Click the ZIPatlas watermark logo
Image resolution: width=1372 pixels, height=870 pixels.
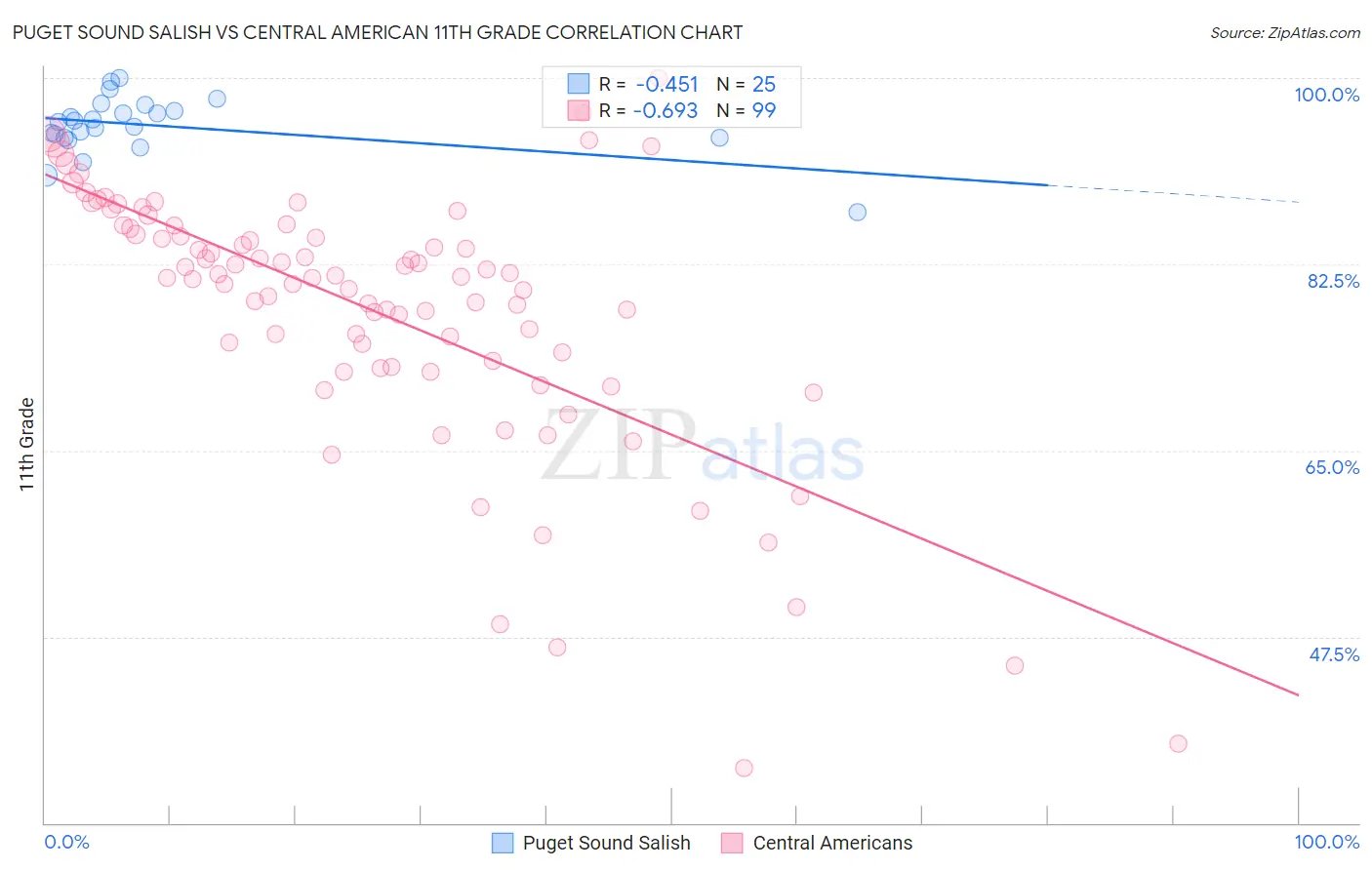click(703, 448)
